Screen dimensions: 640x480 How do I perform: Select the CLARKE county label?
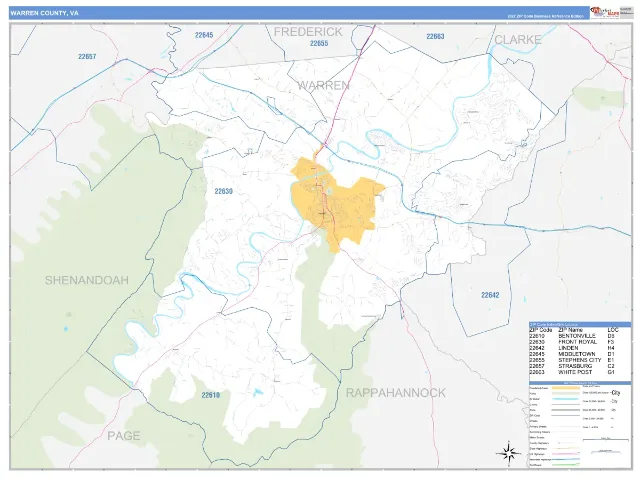coord(518,40)
